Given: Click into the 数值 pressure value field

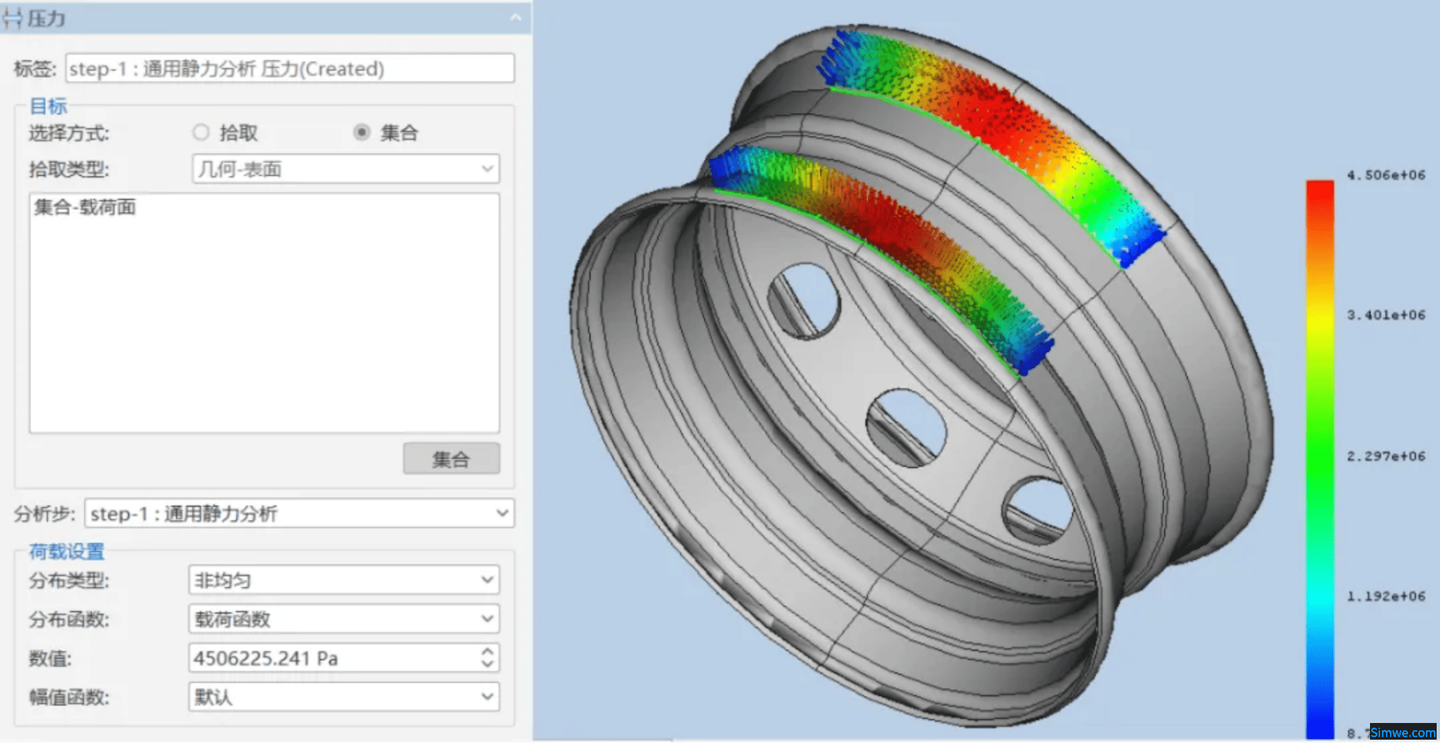Looking at the screenshot, I should (332, 658).
